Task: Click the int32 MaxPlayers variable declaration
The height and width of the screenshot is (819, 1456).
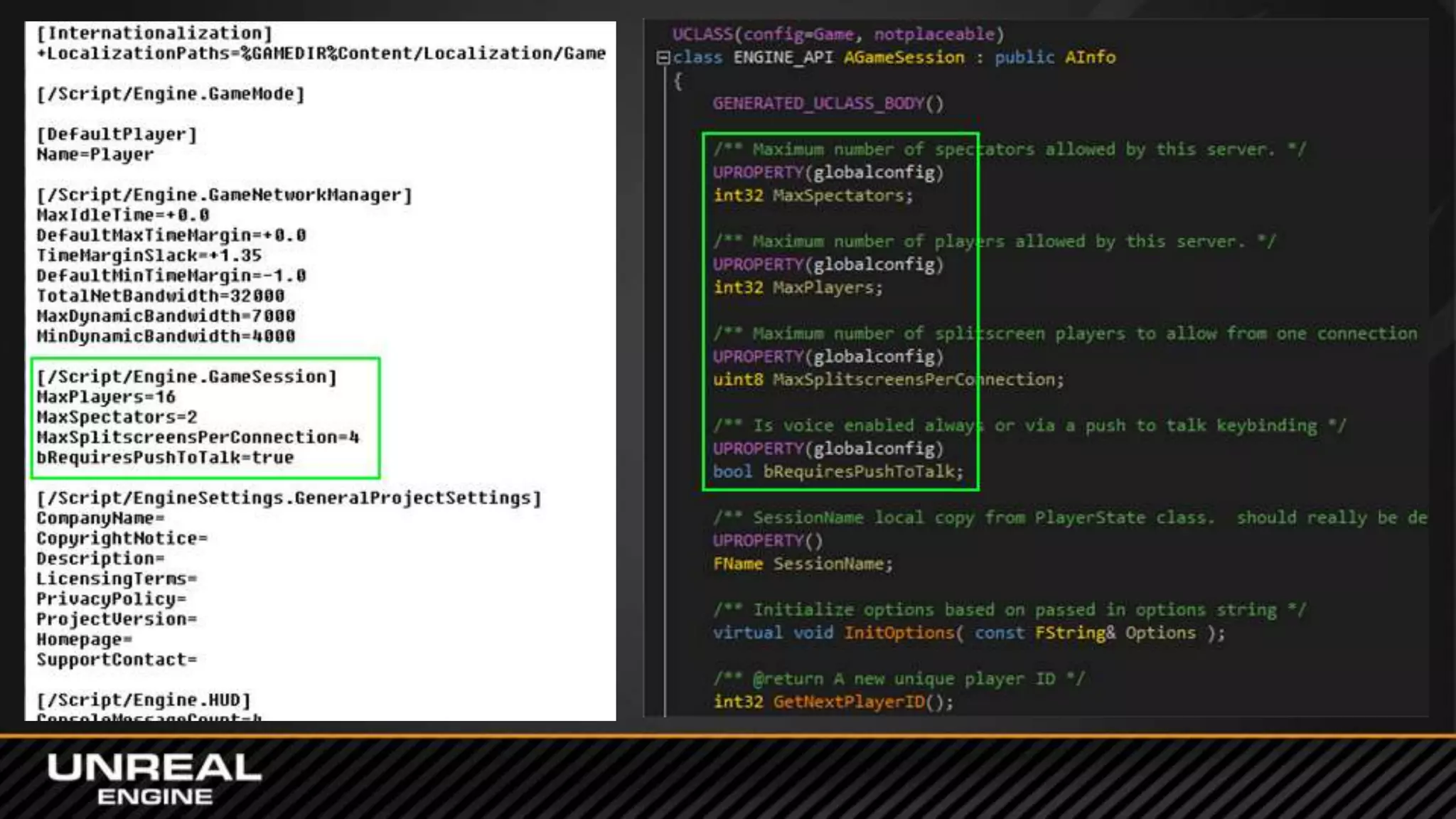Action: point(798,288)
